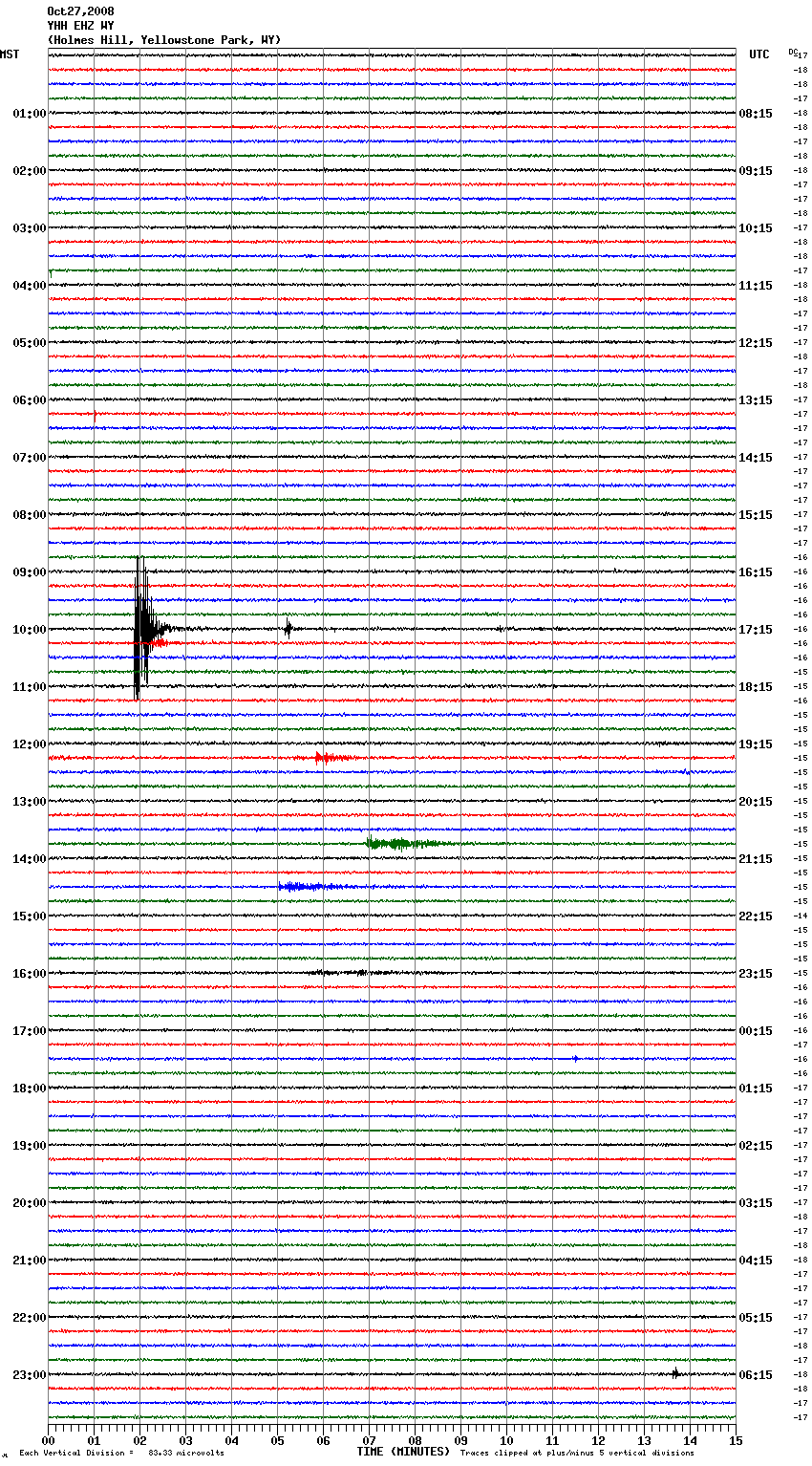
Task: Click the 06:15 UTC time label
Action: click(756, 1375)
